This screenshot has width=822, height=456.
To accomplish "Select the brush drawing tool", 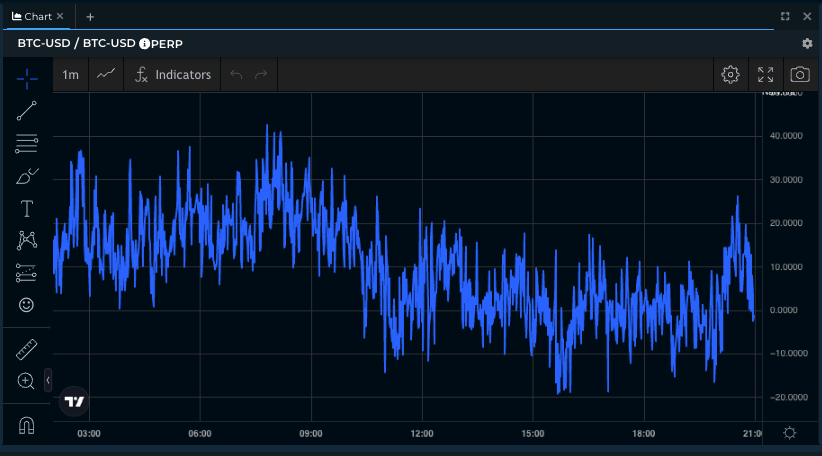I will pos(27,177).
